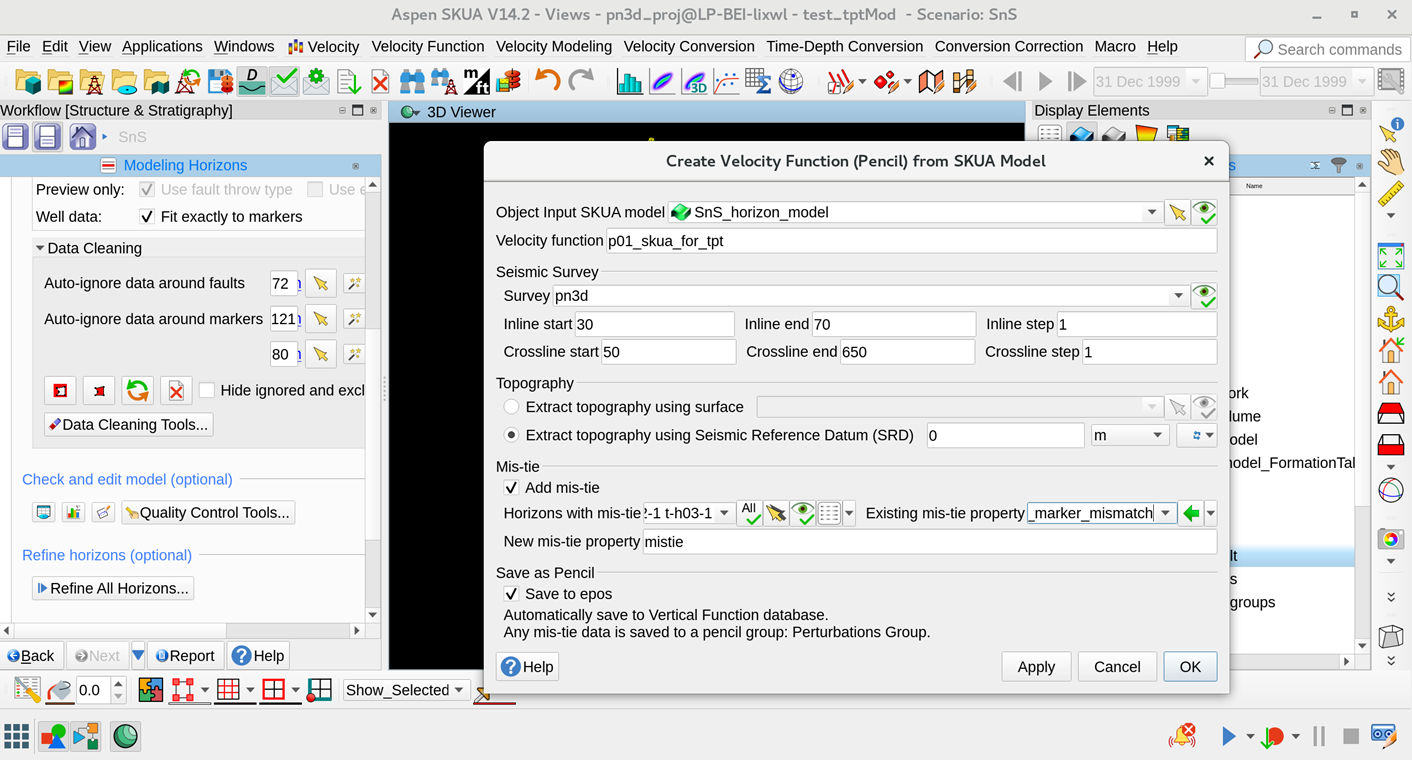Image resolution: width=1412 pixels, height=760 pixels.
Task: Click the green sphere icon in taskbar
Action: click(125, 736)
